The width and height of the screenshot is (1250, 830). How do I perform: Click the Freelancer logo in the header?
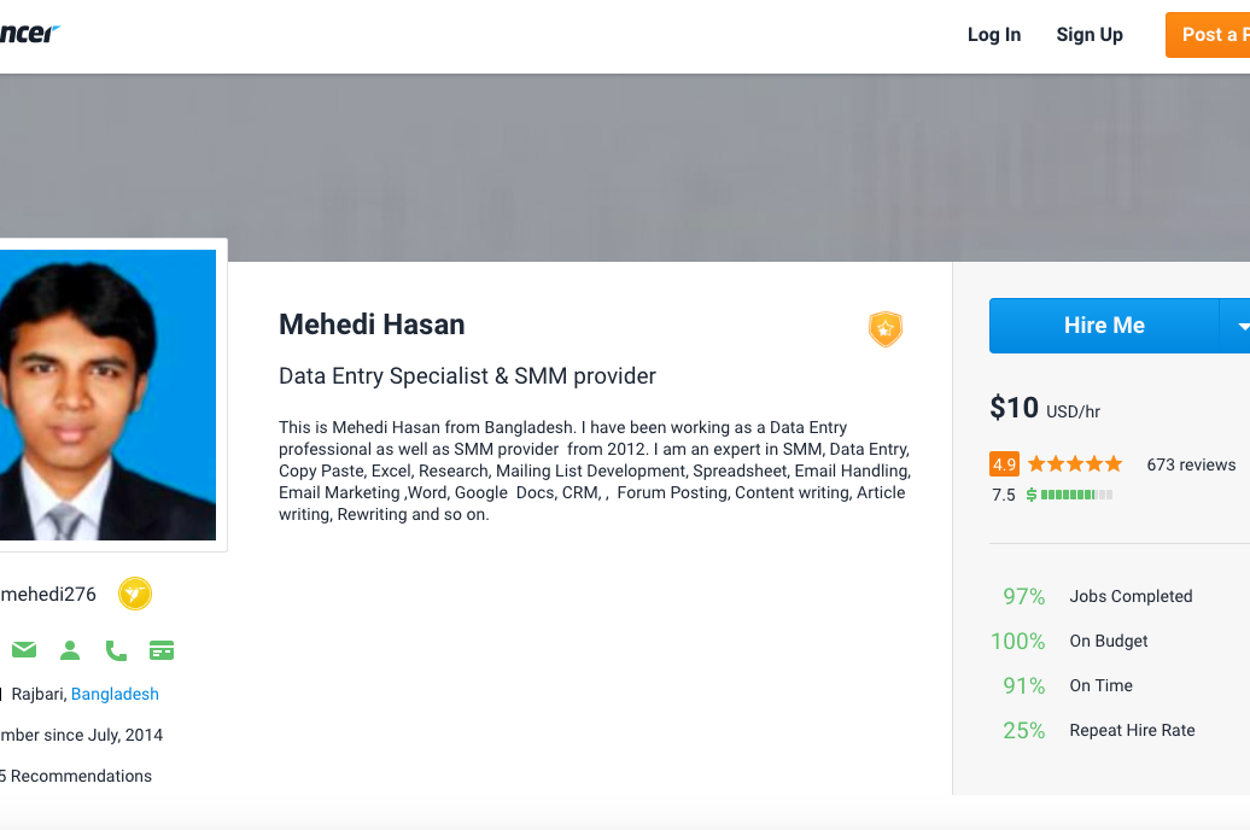[29, 34]
